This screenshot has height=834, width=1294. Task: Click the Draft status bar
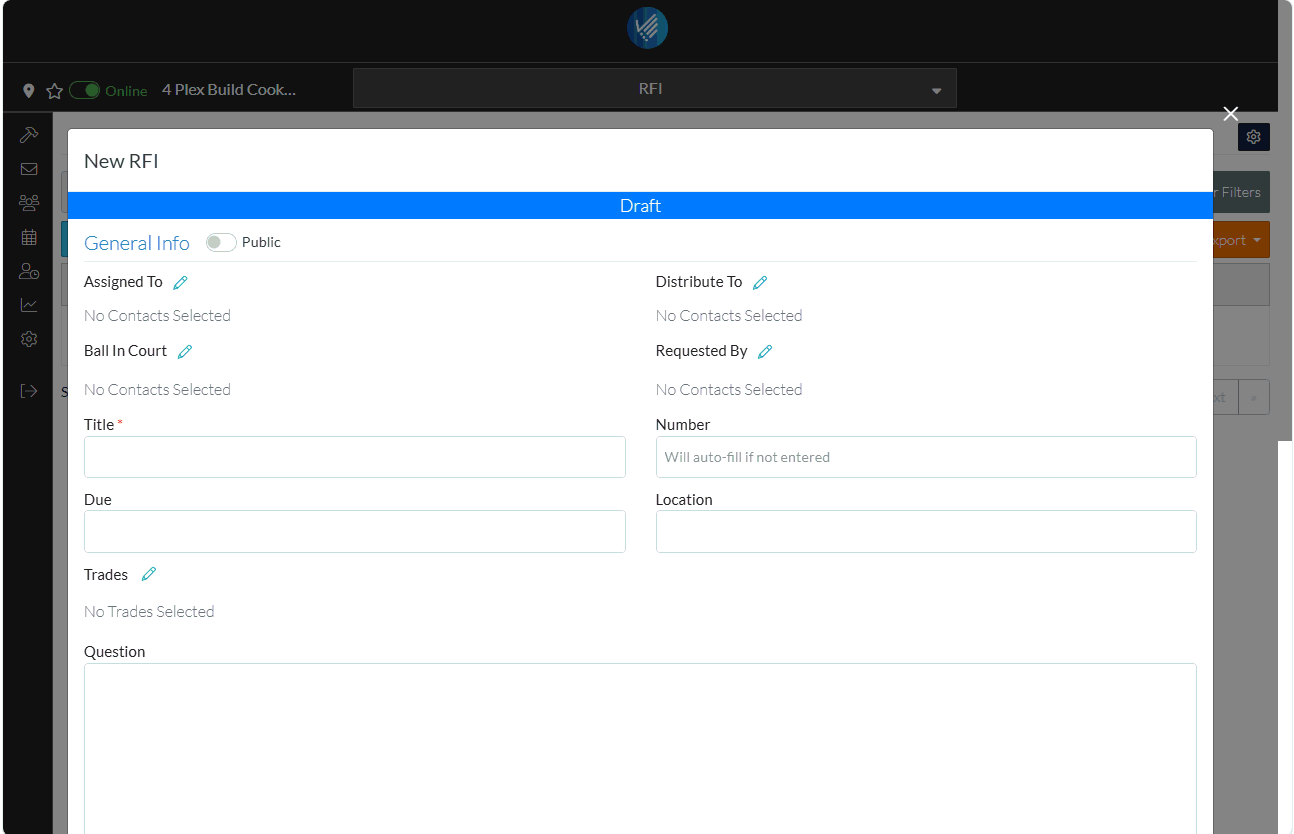pyautogui.click(x=640, y=205)
